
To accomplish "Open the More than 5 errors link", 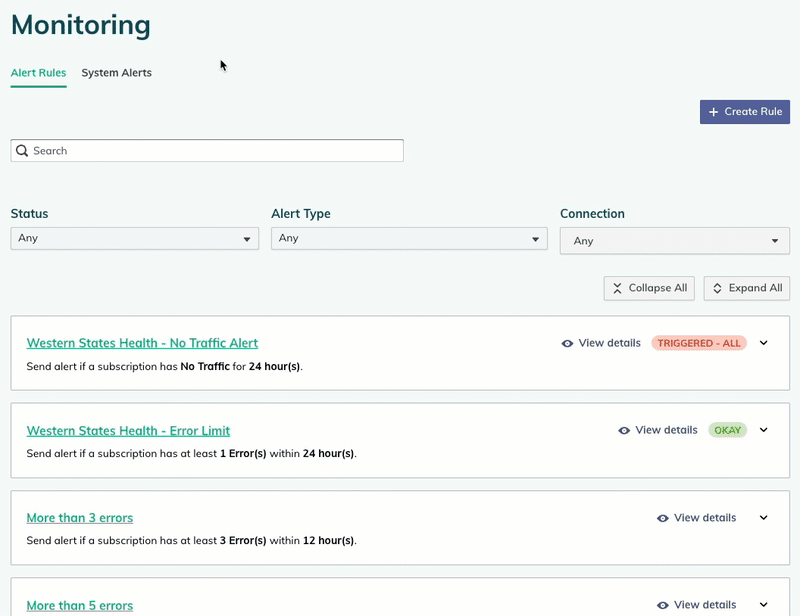I will [80, 606].
